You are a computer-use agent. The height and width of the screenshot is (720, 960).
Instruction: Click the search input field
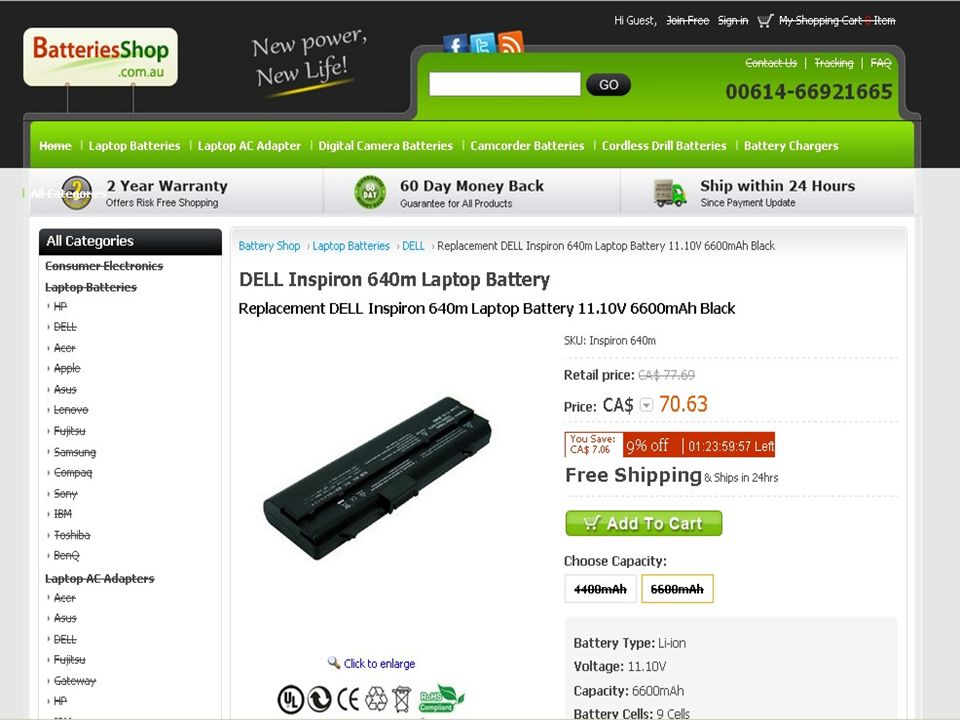[x=504, y=84]
